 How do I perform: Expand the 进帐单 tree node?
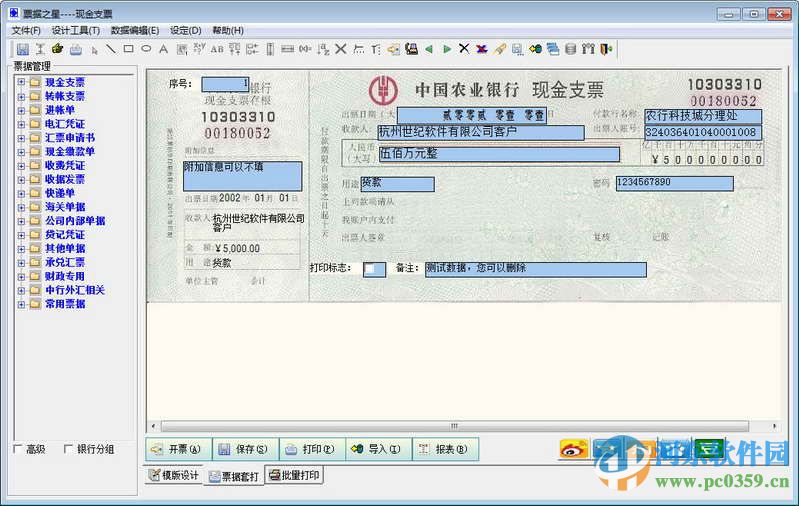click(x=21, y=110)
